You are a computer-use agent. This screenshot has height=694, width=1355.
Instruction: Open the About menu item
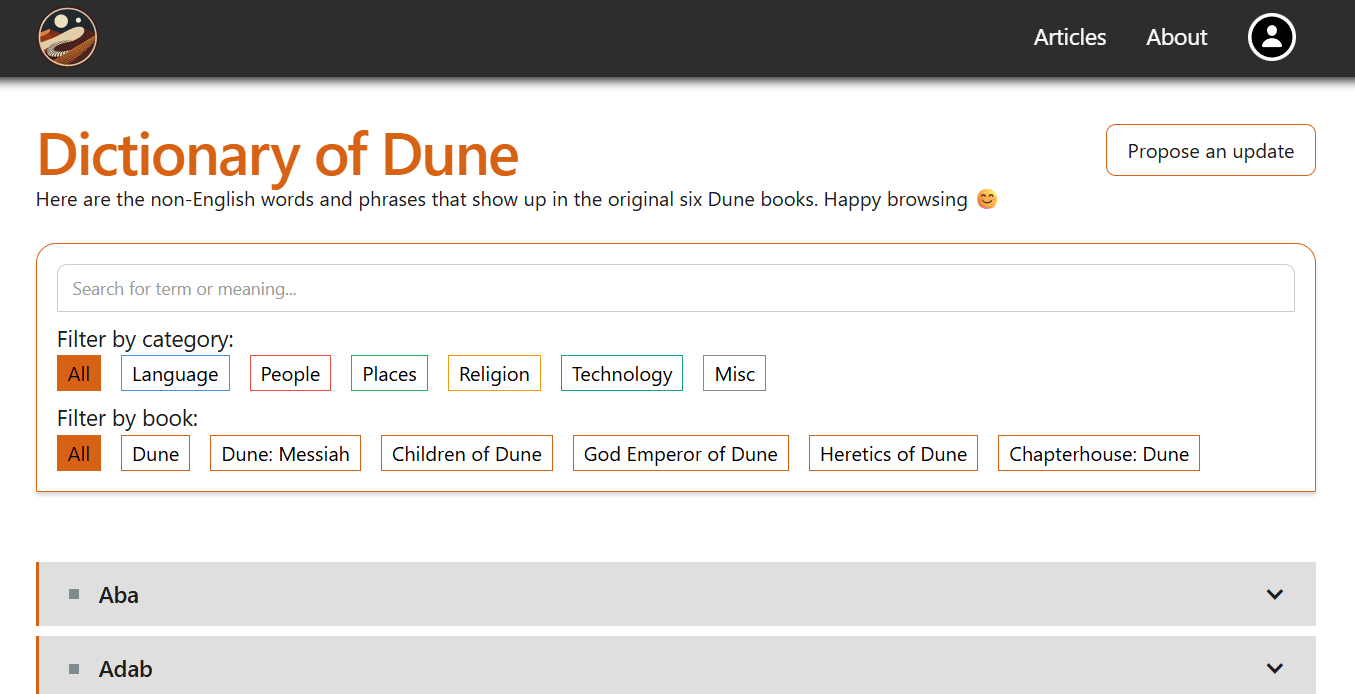(x=1177, y=37)
